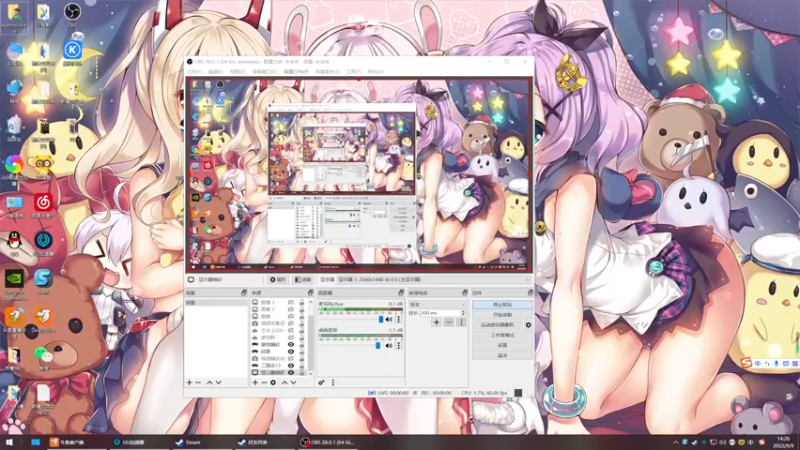Remove the selected scene with the Scenes minus icon
This screenshot has width=800, height=450.
click(x=198, y=382)
